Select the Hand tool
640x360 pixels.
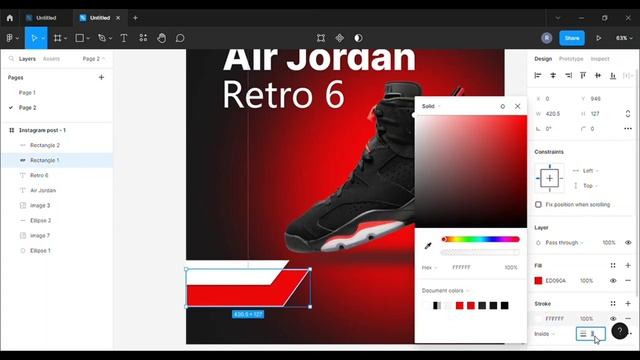162,38
